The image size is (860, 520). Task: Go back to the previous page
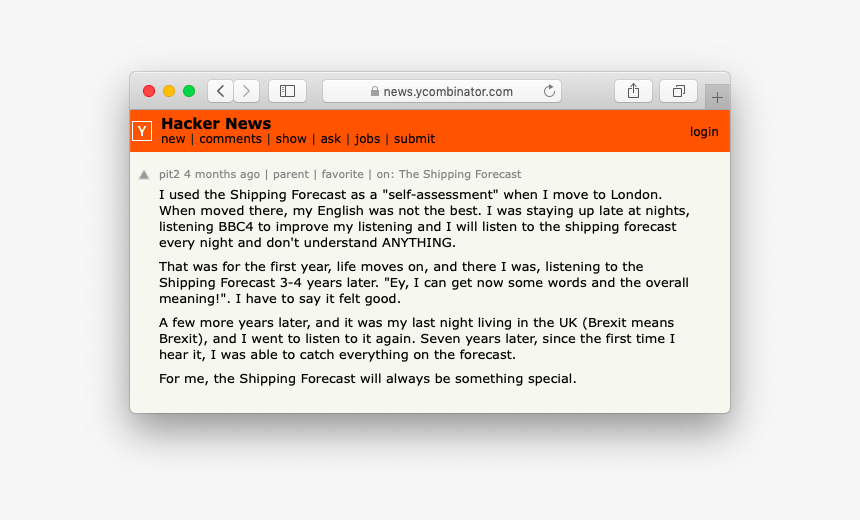(x=221, y=91)
